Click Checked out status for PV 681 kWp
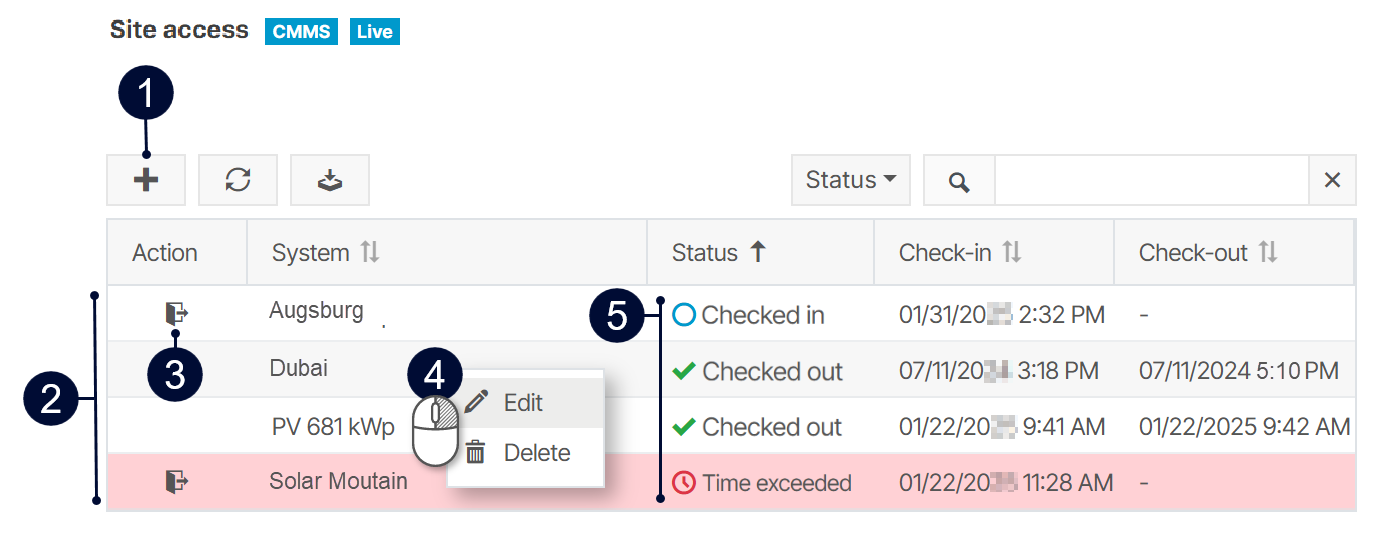 pos(757,427)
